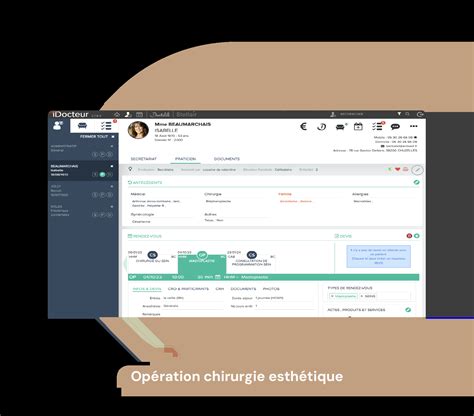The height and width of the screenshot is (416, 474).
Task: Open the iDocteur logo link
Action: (70, 114)
